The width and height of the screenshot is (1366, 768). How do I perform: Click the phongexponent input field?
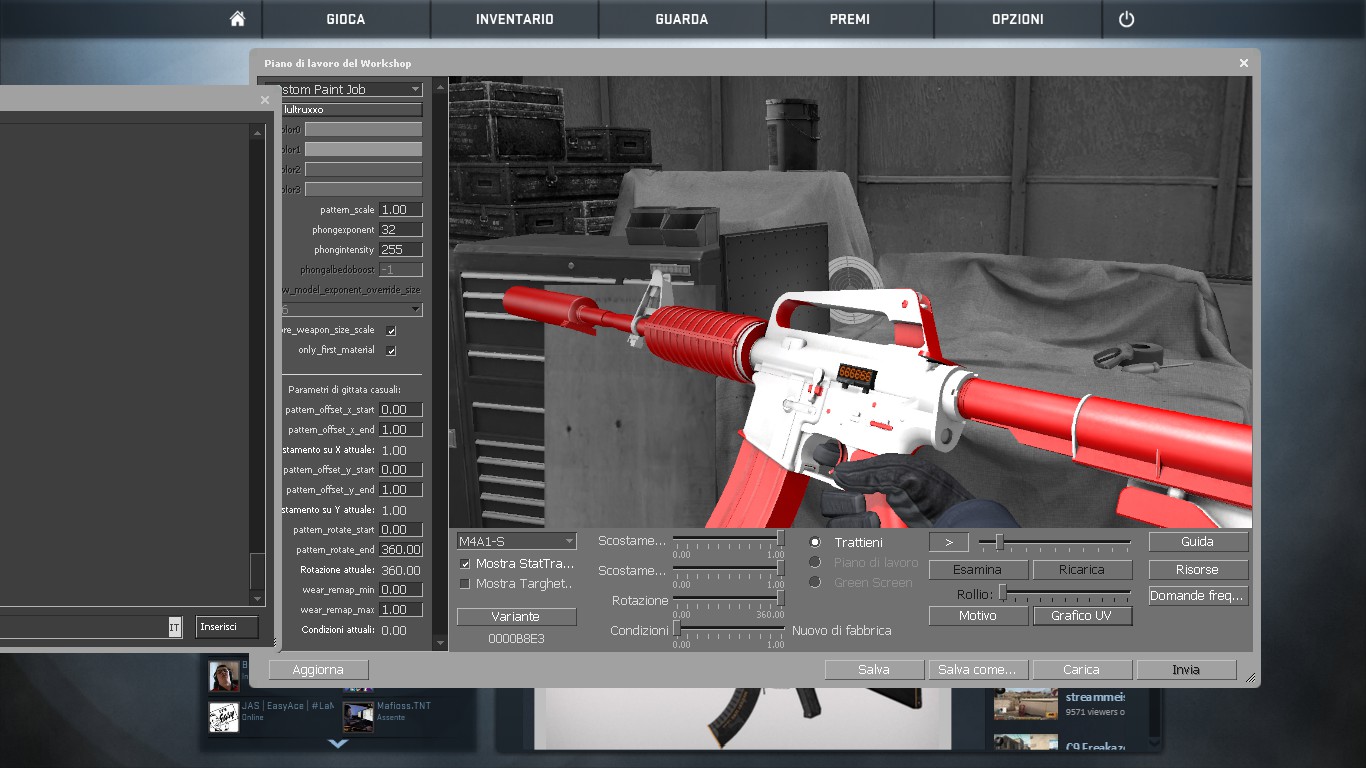click(x=401, y=230)
